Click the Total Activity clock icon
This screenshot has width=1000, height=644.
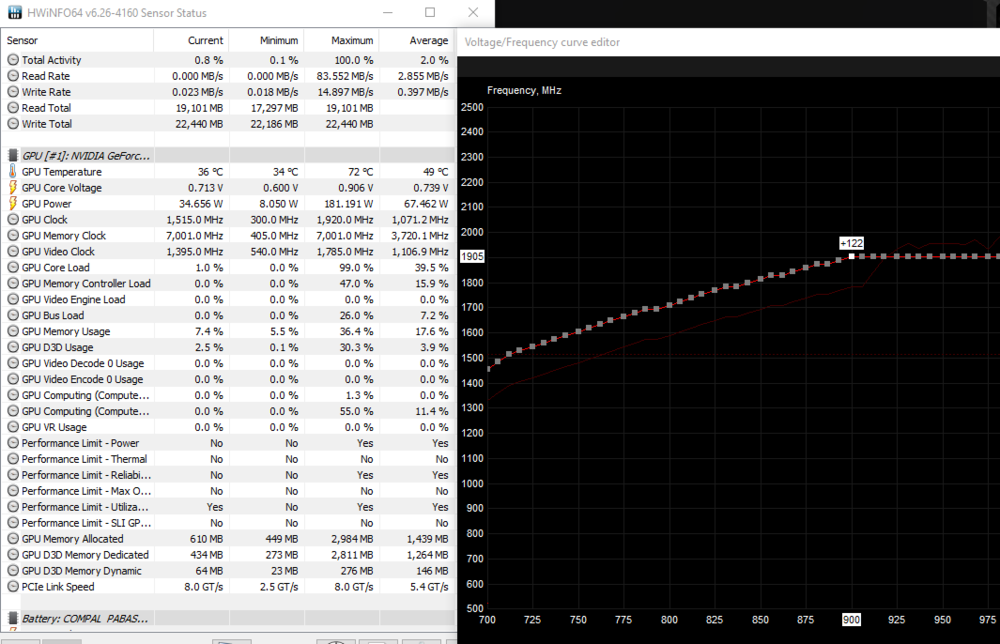pos(13,60)
